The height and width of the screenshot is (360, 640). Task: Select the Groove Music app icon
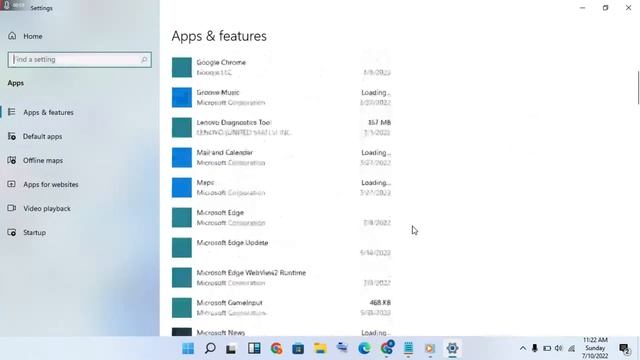pos(182,98)
